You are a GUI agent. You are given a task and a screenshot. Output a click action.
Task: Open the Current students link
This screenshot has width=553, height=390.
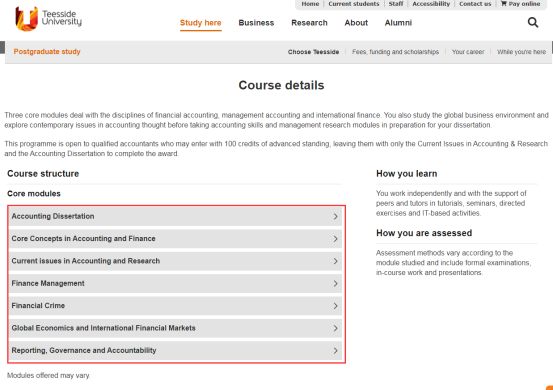pos(354,4)
